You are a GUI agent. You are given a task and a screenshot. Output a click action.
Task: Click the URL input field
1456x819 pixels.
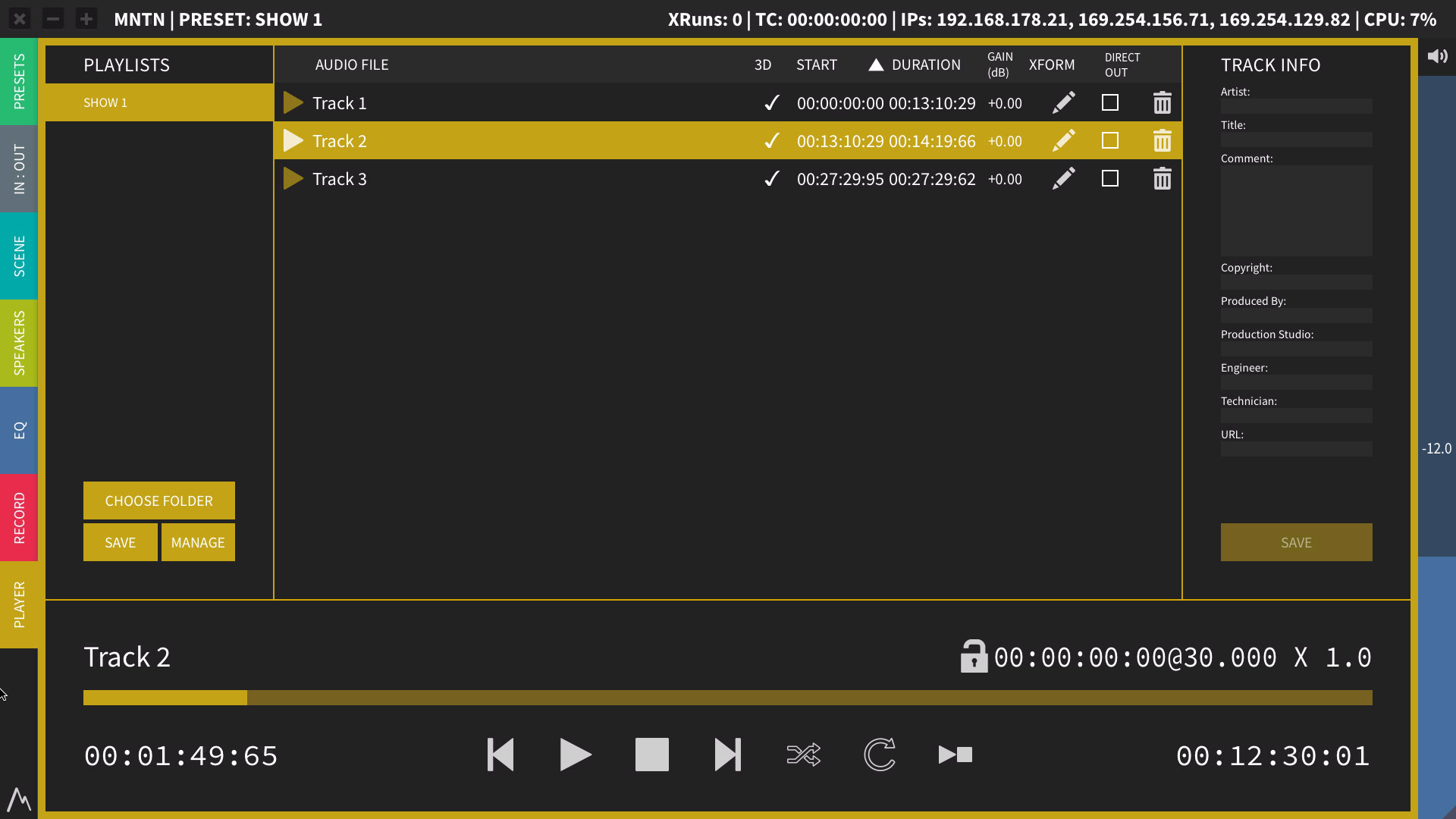click(1296, 449)
